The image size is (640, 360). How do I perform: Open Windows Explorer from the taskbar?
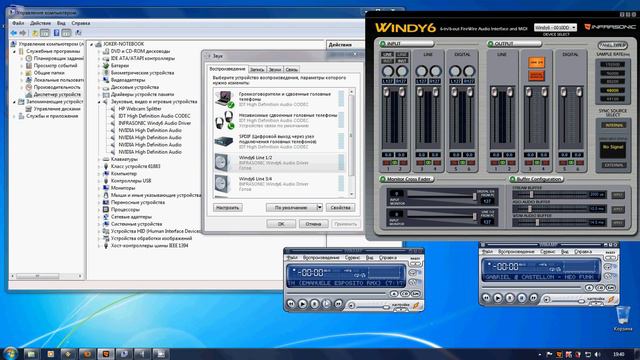pos(31,354)
